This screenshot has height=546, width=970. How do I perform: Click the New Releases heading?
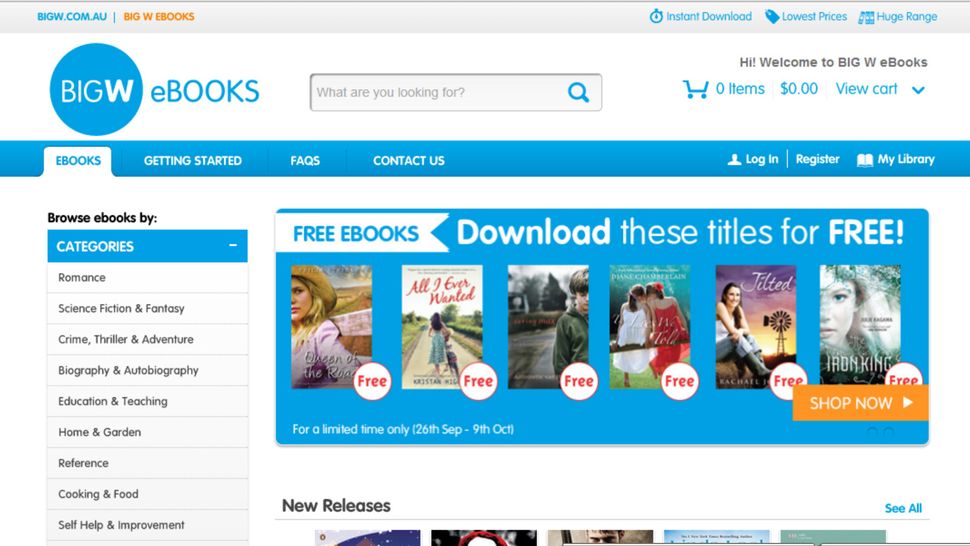336,506
